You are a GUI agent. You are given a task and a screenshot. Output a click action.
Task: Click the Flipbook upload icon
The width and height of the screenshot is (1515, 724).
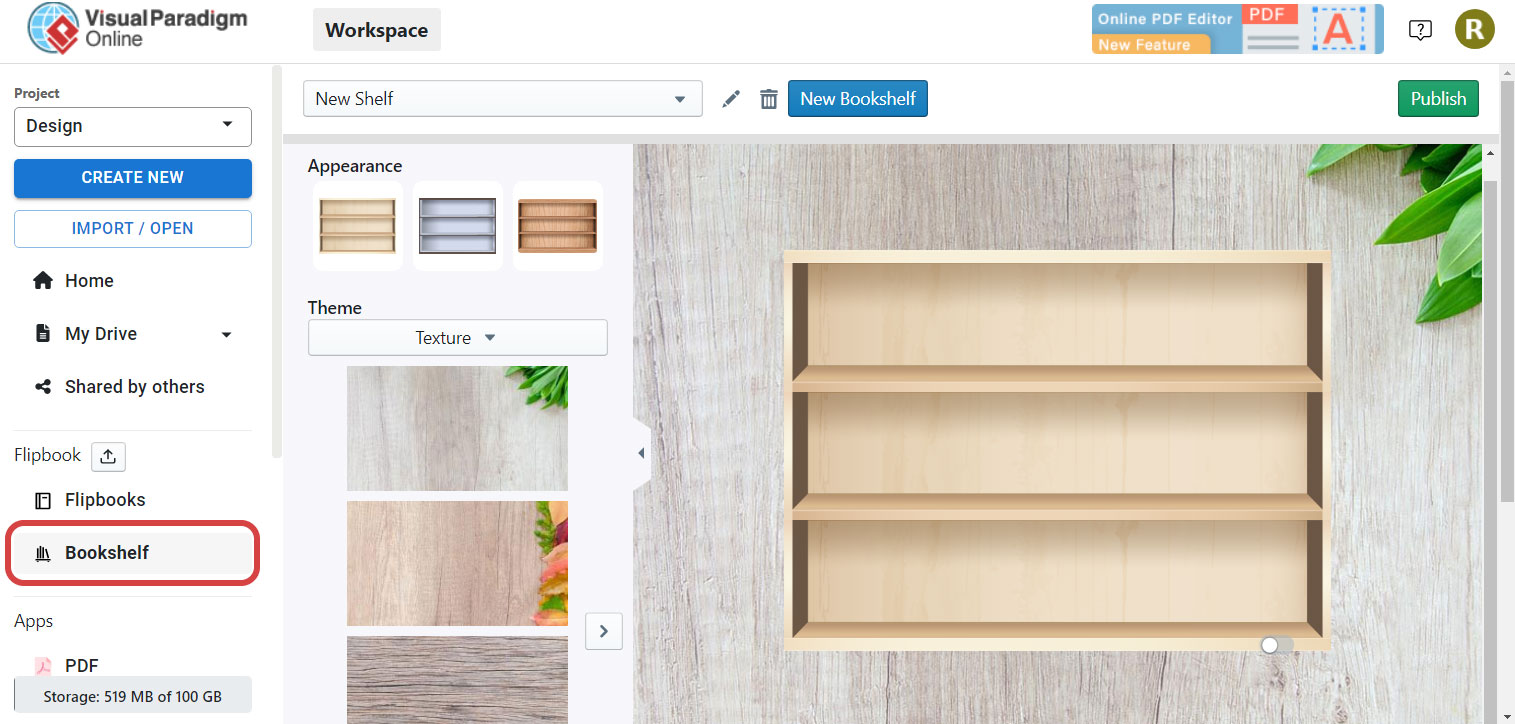[108, 457]
